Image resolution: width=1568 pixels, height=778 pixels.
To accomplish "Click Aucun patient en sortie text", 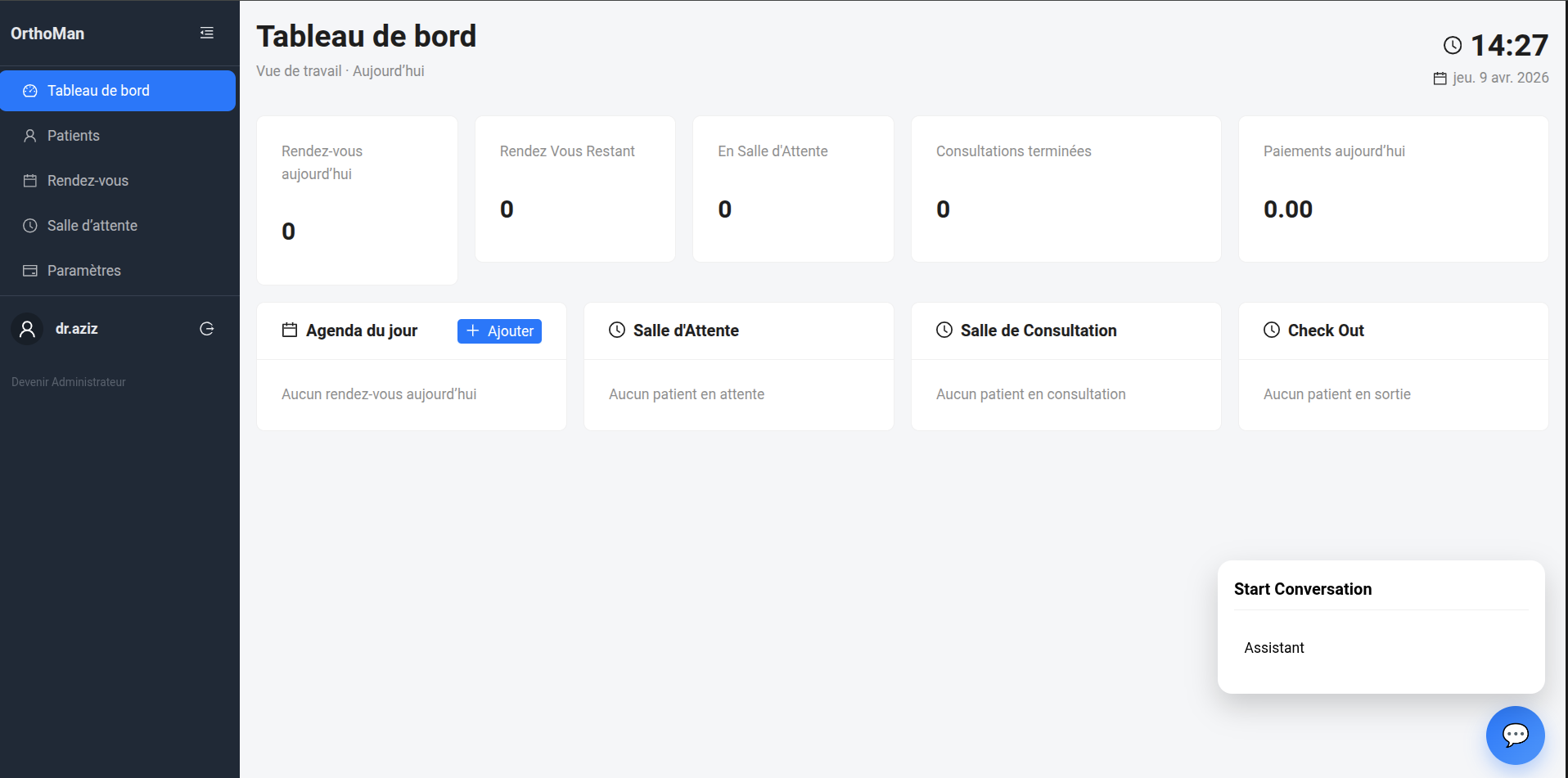I will [x=1337, y=394].
